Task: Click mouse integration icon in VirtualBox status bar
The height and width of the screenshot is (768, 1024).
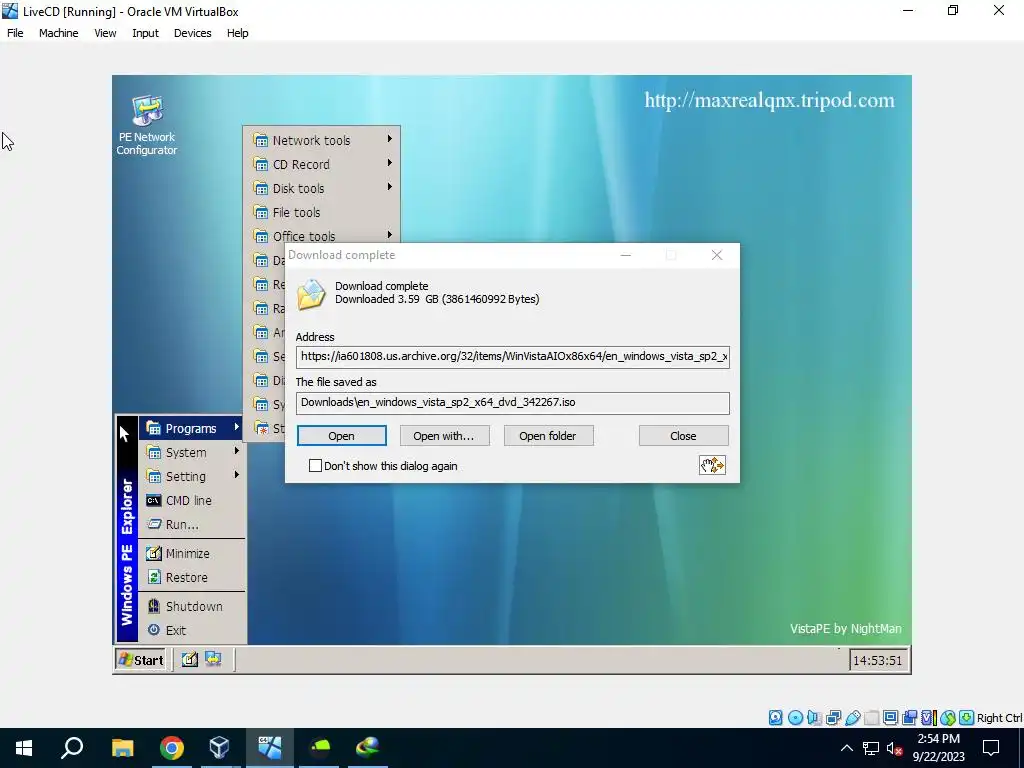Action: 948,718
